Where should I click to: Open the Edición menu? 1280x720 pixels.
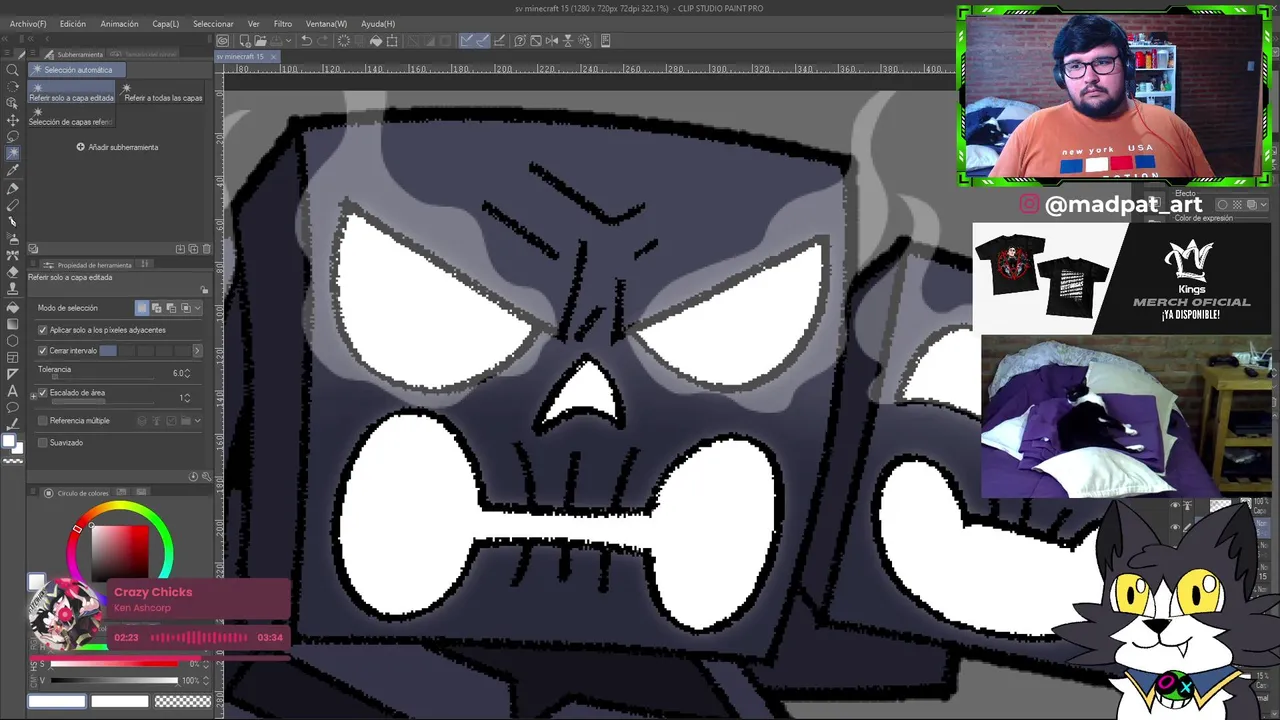click(x=72, y=24)
